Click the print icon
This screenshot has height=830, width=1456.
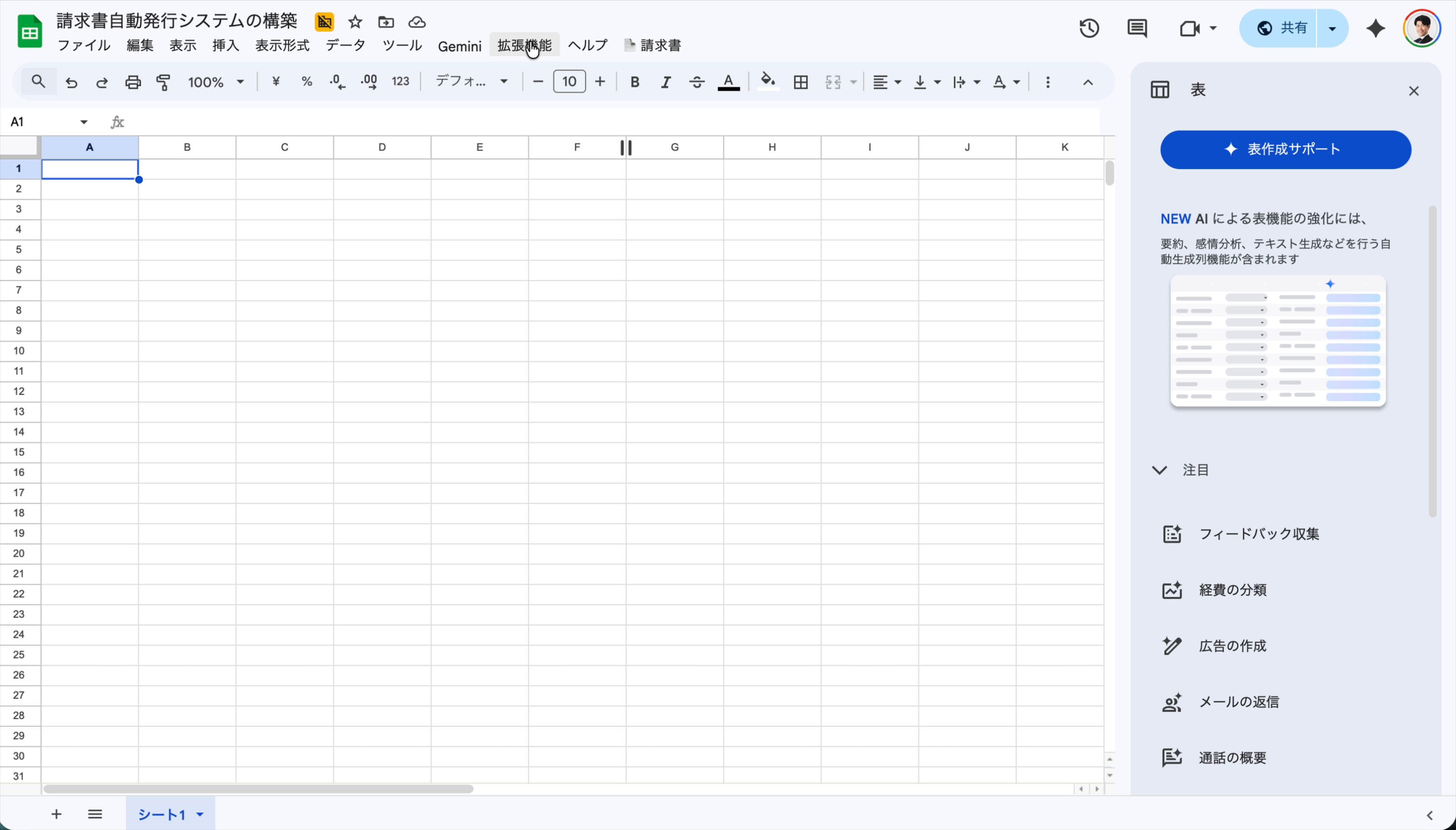pyautogui.click(x=133, y=82)
